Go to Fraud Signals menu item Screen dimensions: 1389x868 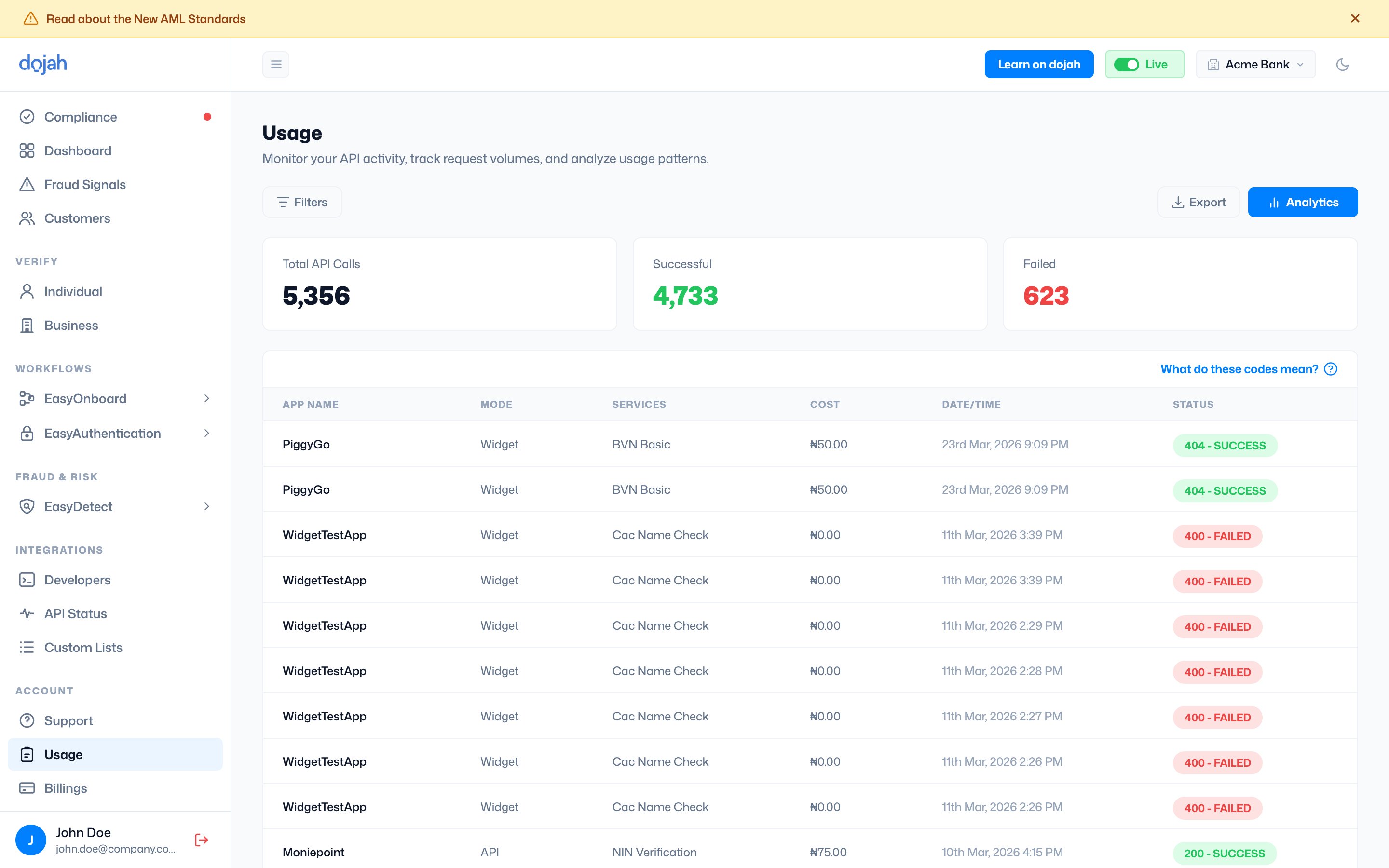115,184
